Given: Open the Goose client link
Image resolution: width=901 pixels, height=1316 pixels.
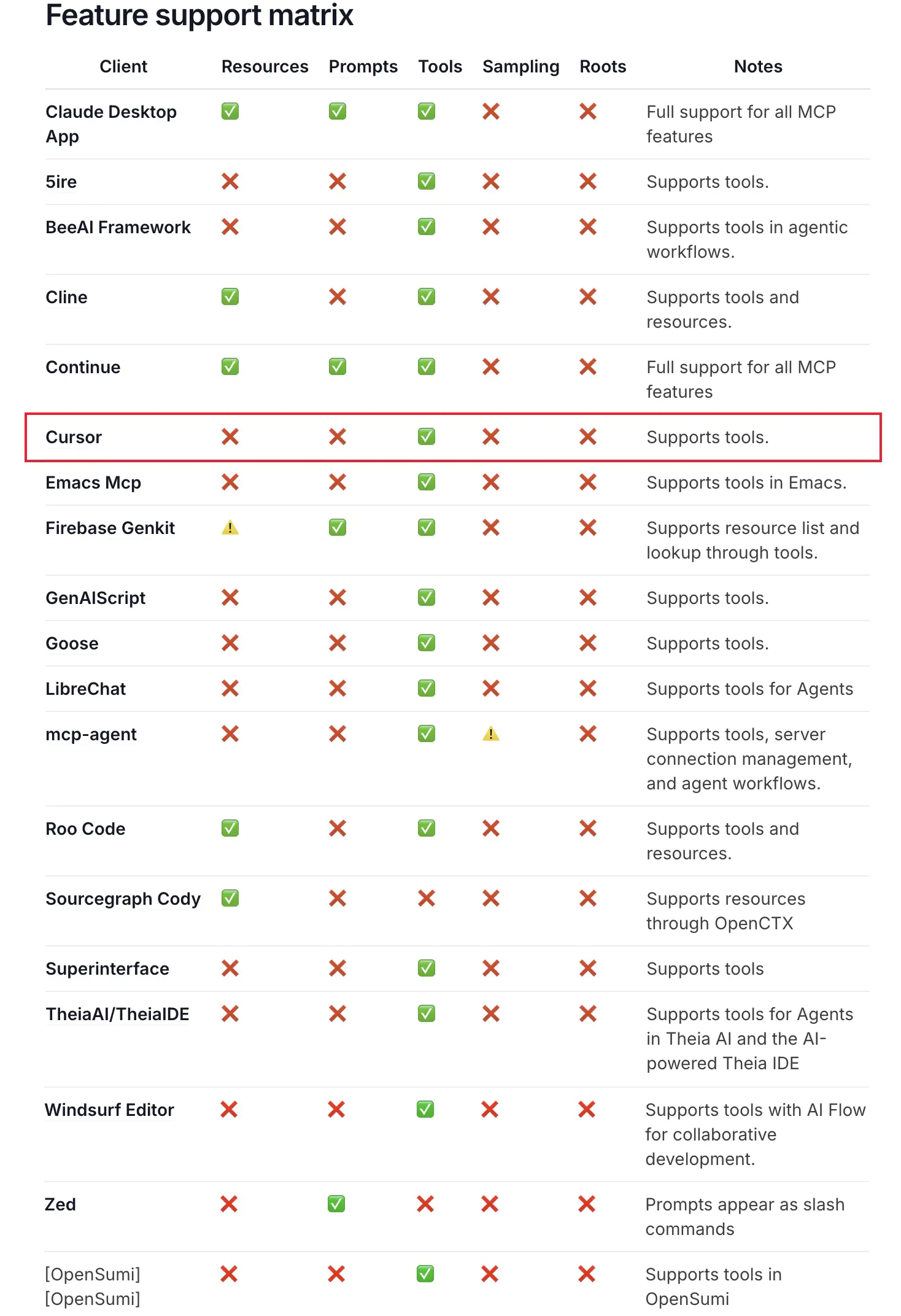Looking at the screenshot, I should point(72,643).
